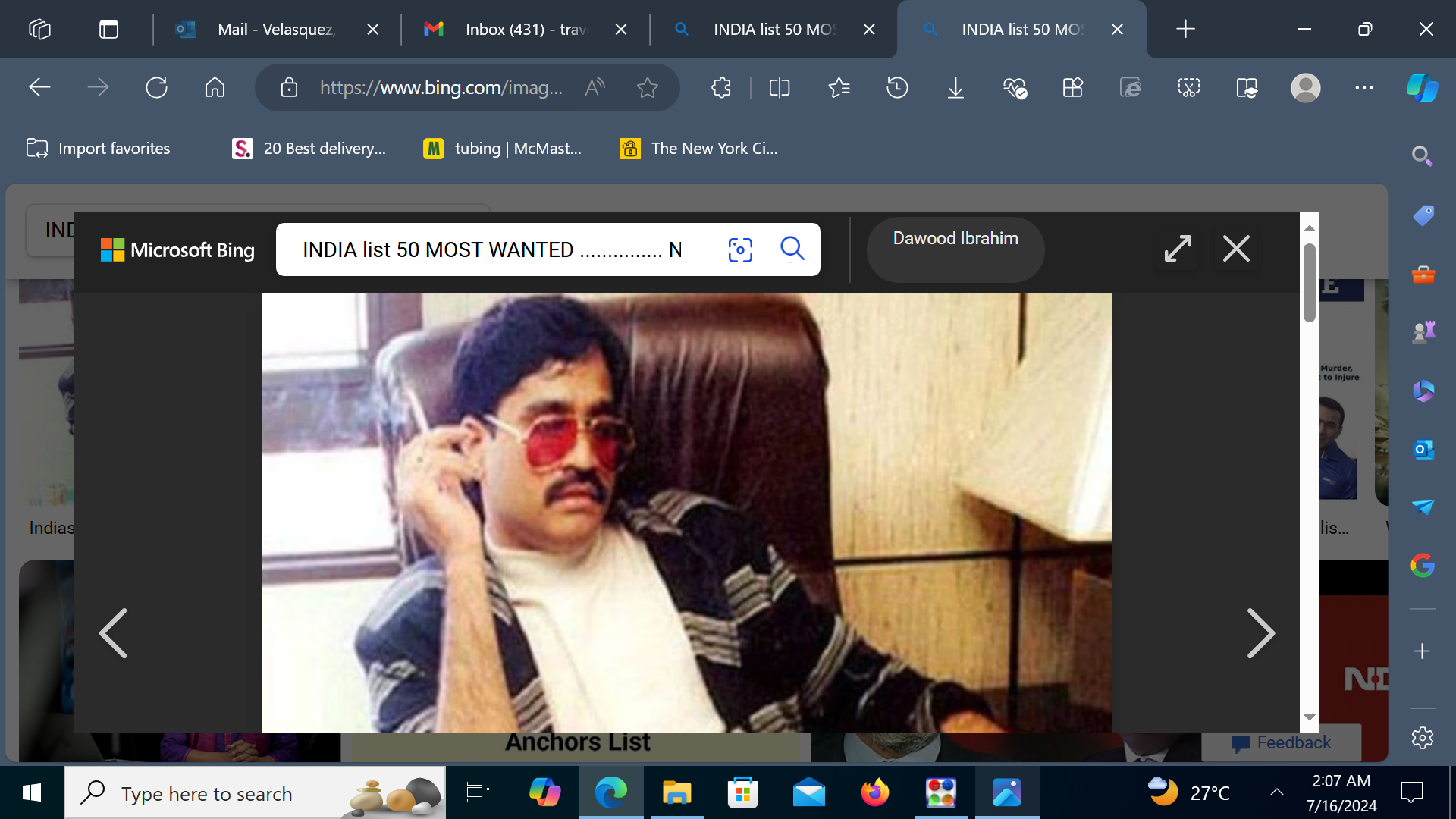Image resolution: width=1456 pixels, height=819 pixels.
Task: Refresh the current page
Action: click(x=156, y=88)
